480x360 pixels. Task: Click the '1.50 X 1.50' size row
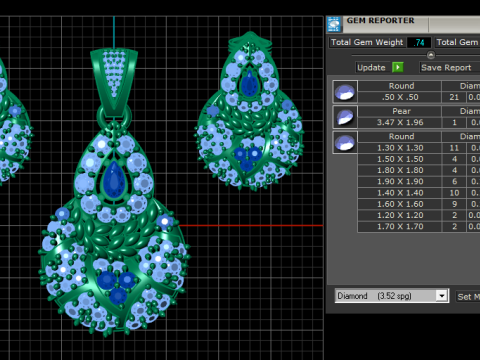coord(400,159)
